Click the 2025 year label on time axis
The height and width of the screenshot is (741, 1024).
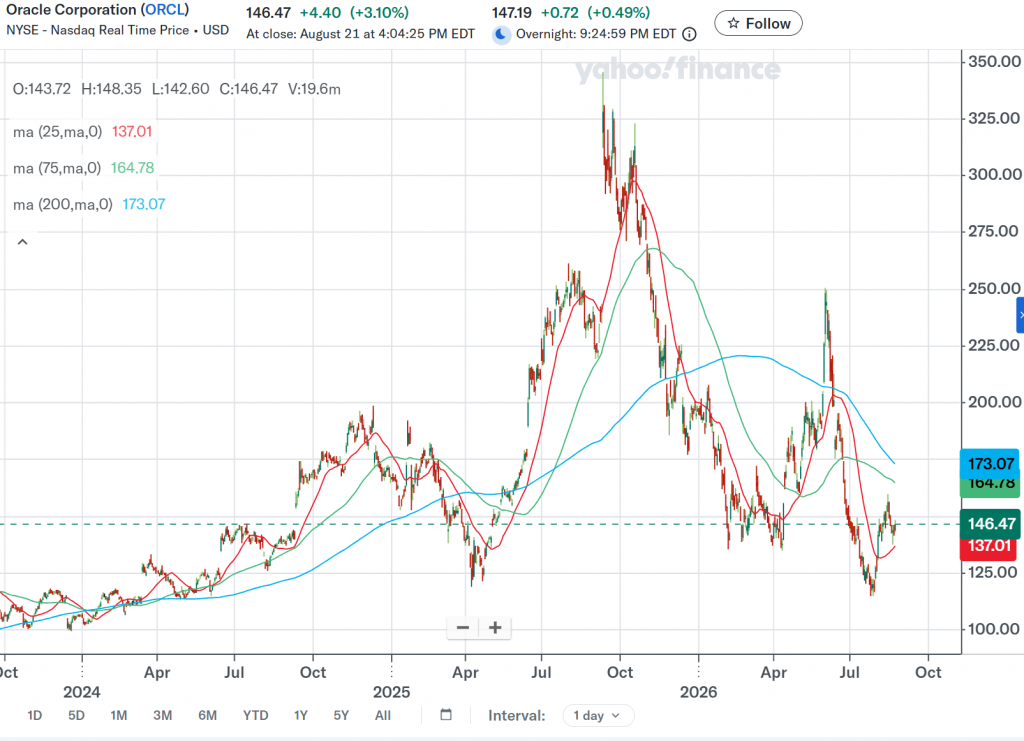point(391,692)
